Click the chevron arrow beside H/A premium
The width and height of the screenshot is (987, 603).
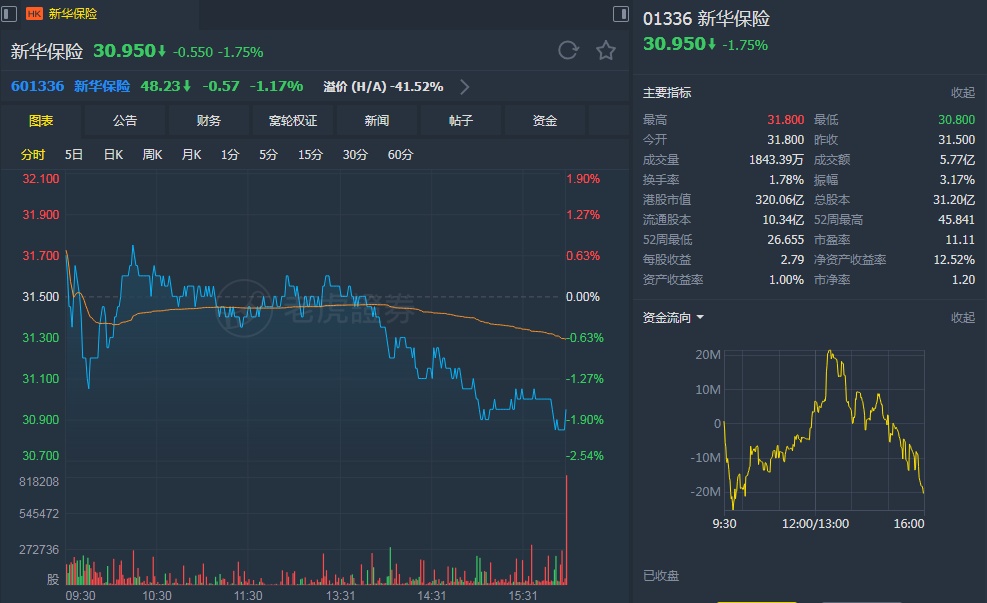[x=465, y=87]
